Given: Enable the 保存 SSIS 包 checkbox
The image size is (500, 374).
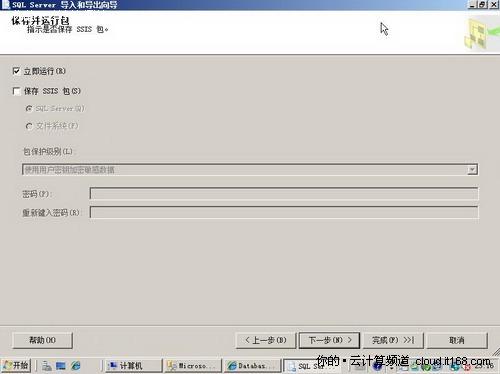Looking at the screenshot, I should (x=16, y=91).
